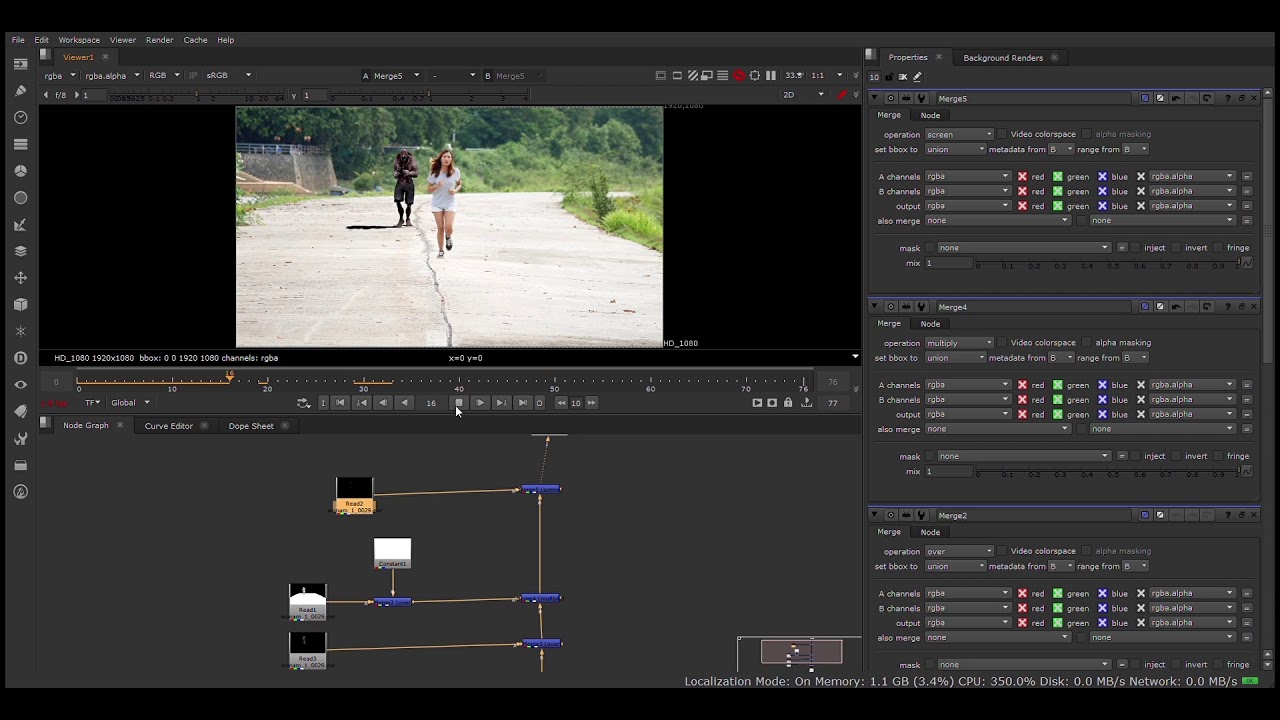
Task: Click the Merge5 center node icon
Action: (890, 98)
